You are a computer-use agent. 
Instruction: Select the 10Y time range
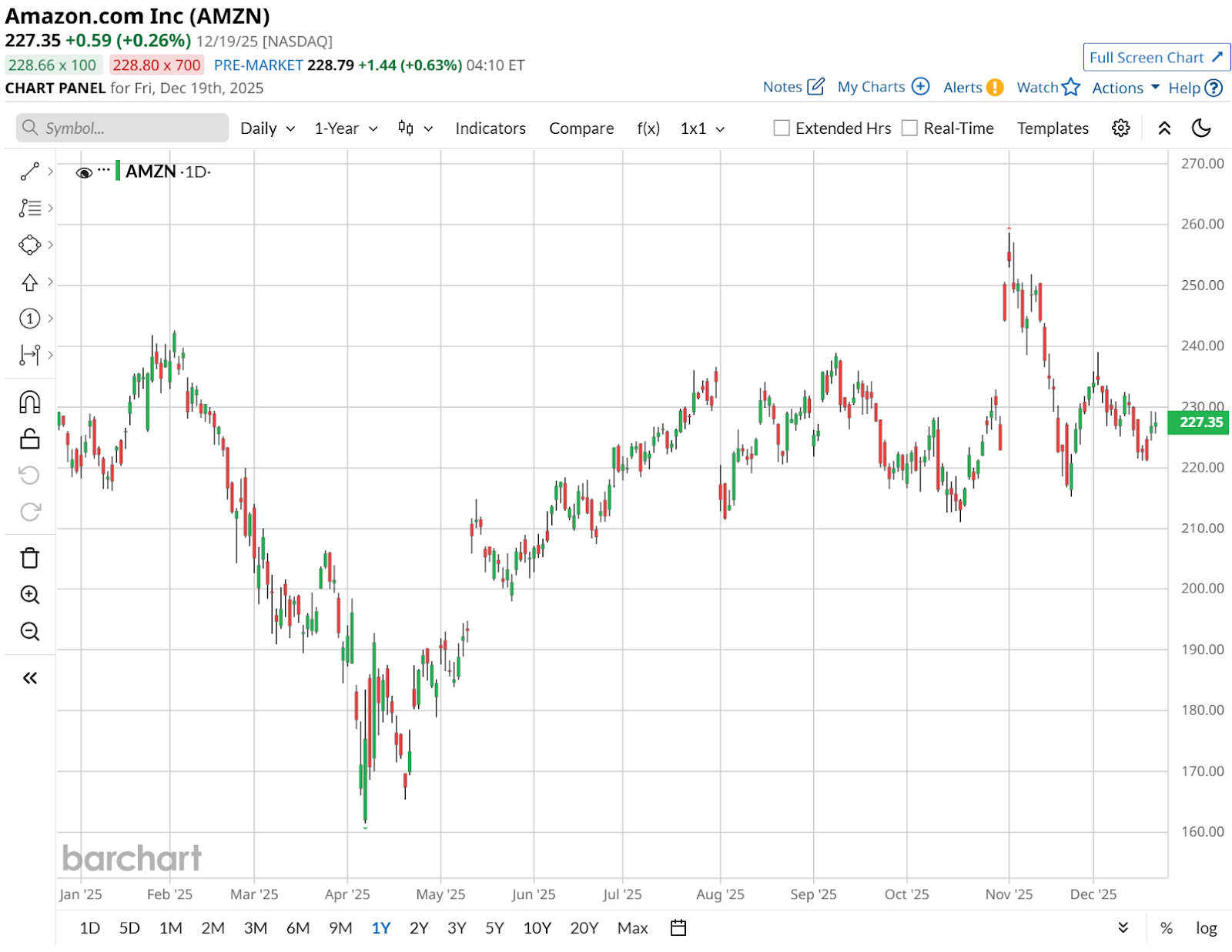coord(537,928)
